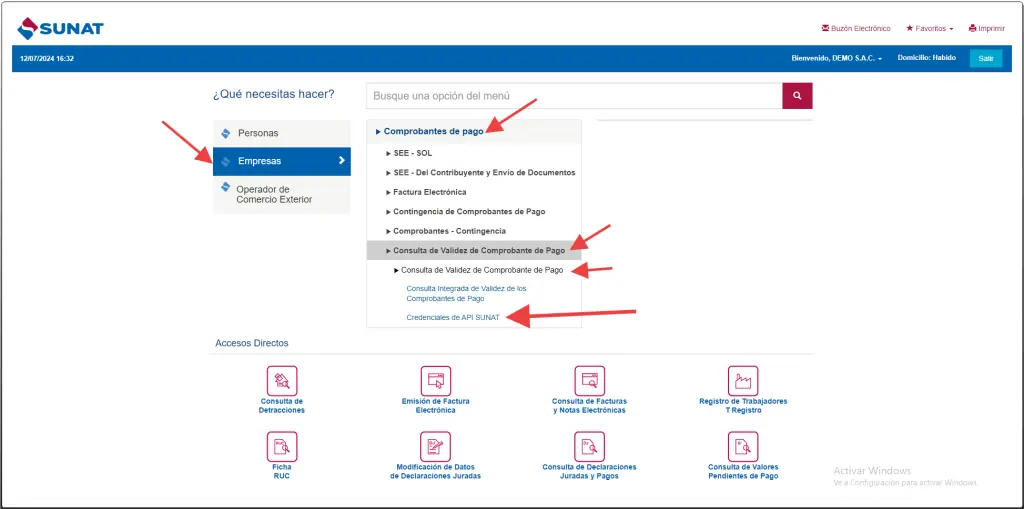Click the Accesos Directos heading
Screen dimensions: 1024x509
[x=251, y=343]
